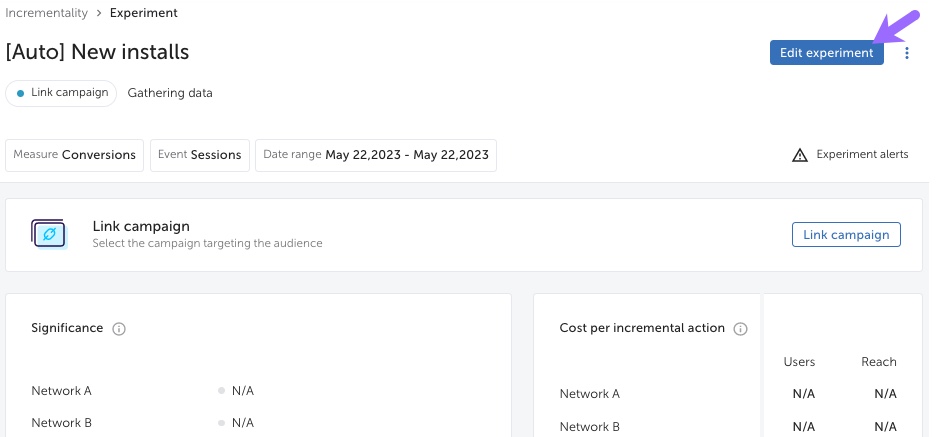
Task: Click the Significance info icon
Action: pos(119,329)
